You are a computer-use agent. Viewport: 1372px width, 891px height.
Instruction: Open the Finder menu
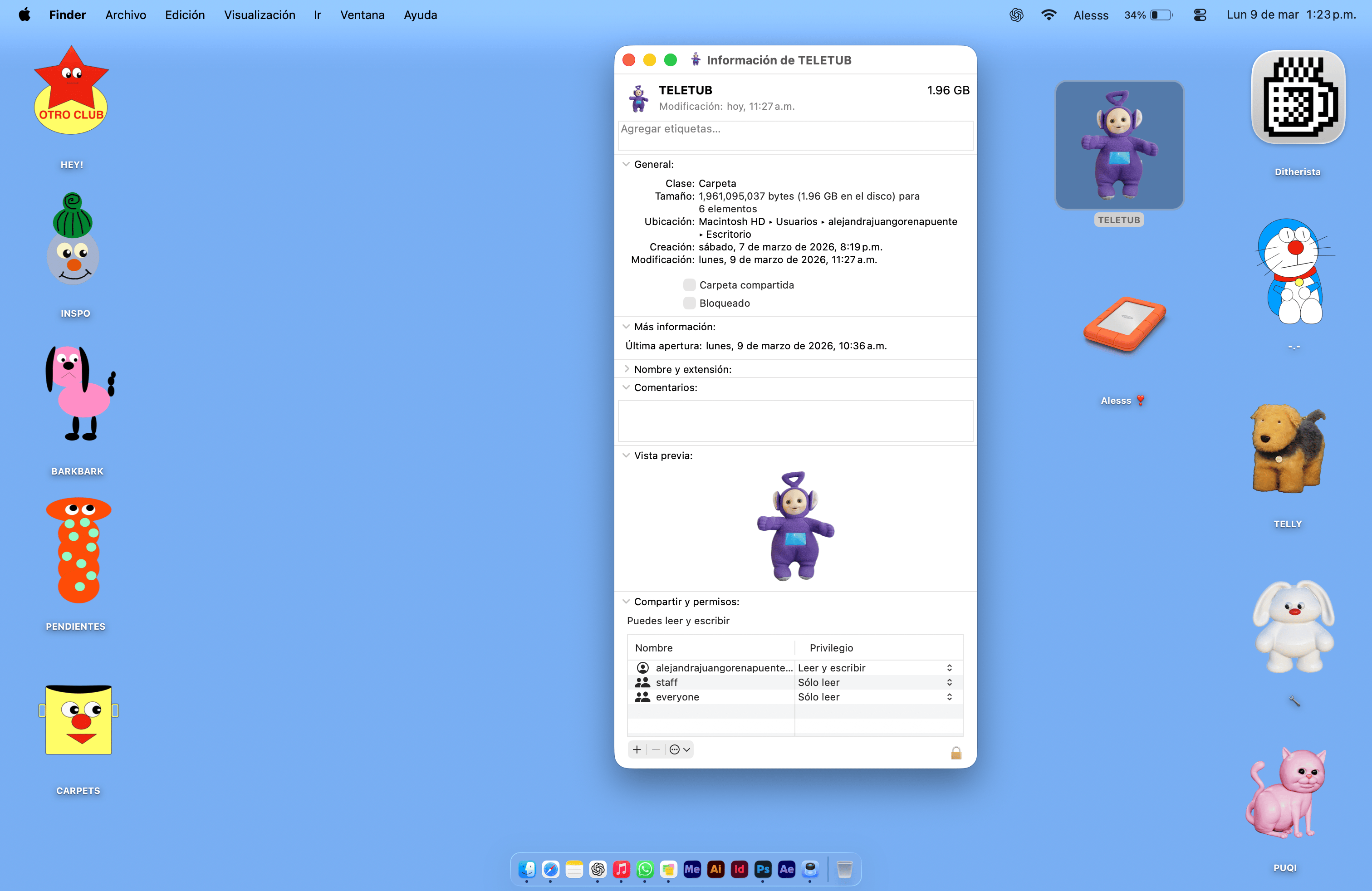pyautogui.click(x=68, y=15)
